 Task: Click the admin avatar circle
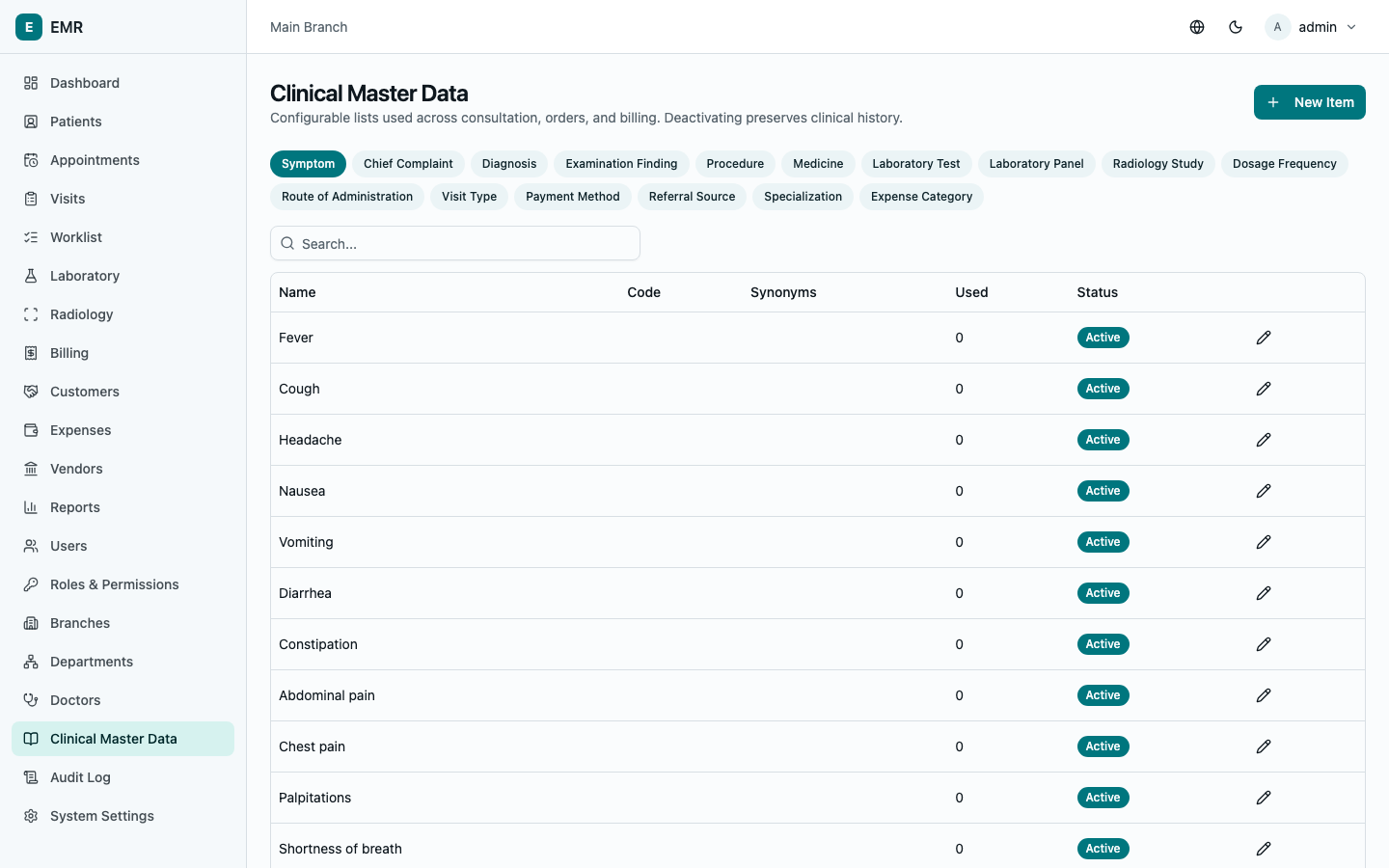coord(1277,27)
